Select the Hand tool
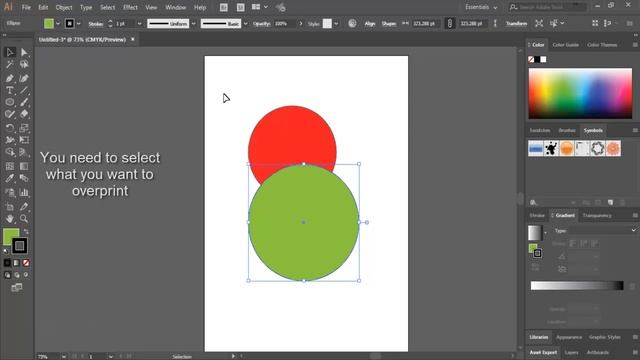This screenshot has height=360, width=640. coord(10,219)
